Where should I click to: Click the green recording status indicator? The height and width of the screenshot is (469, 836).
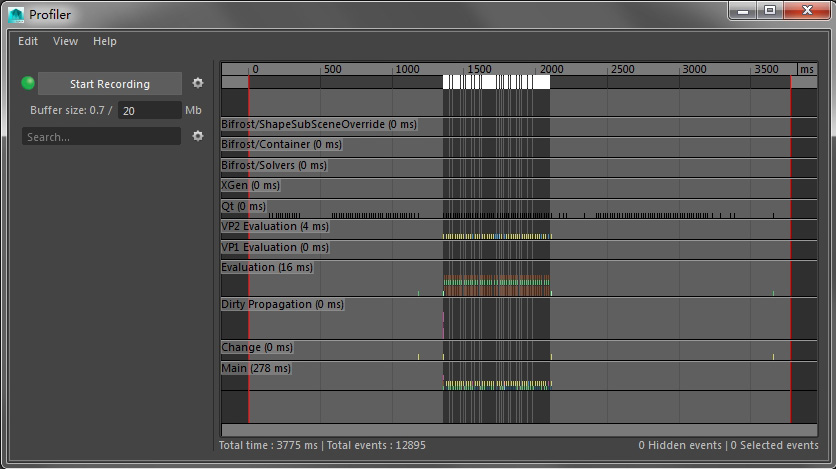pos(28,83)
